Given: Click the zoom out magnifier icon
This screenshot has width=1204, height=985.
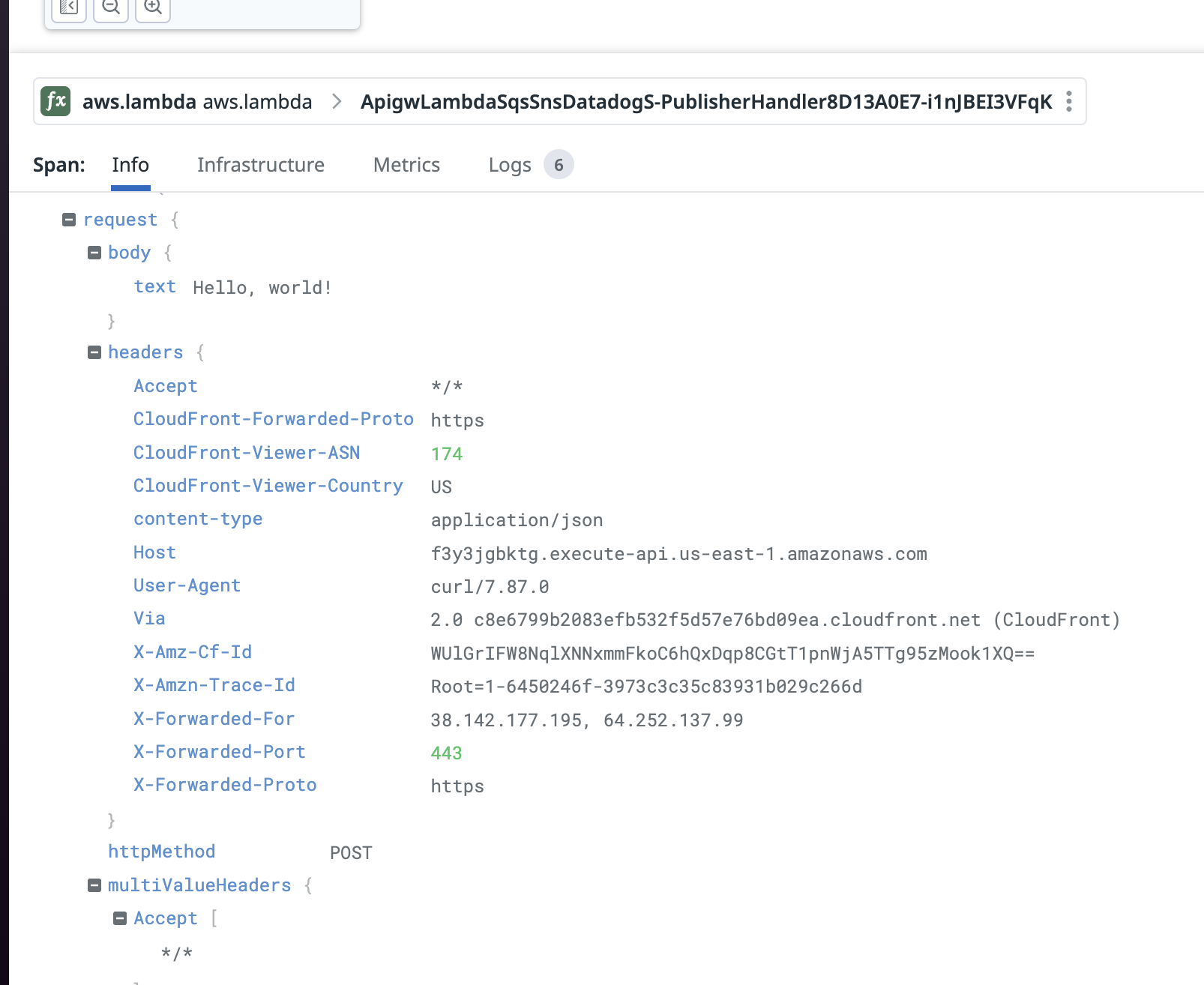Looking at the screenshot, I should (x=111, y=7).
